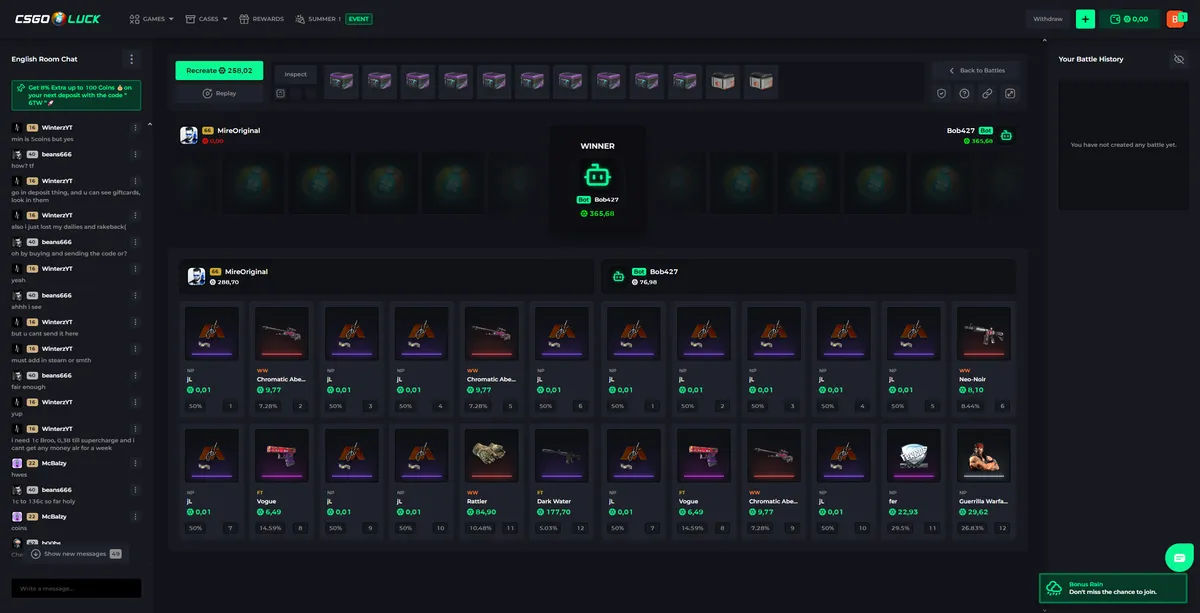Viewport: 1200px width, 613px height.
Task: Copy the battle link icon
Action: click(987, 94)
